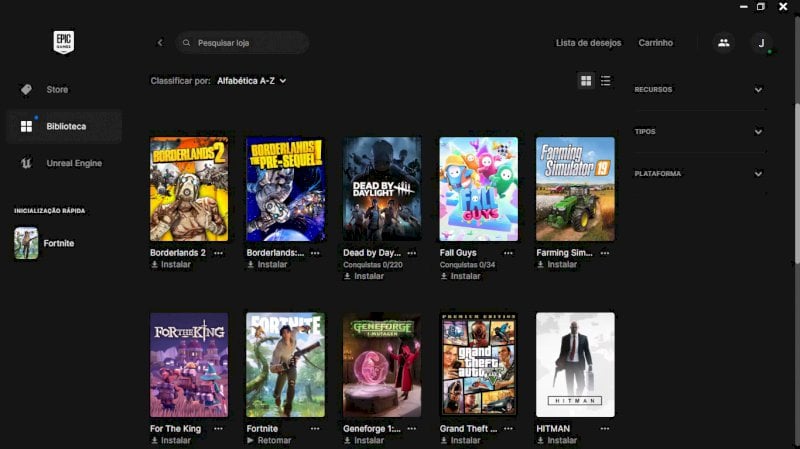The image size is (800, 449).
Task: Open three-dot menu for Fall Guys
Action: click(x=508, y=253)
